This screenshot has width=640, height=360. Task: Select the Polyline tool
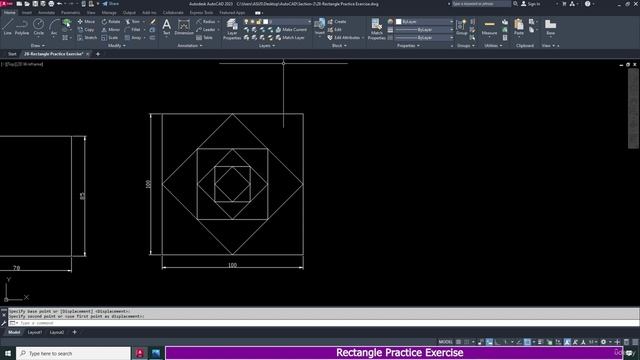[22, 27]
